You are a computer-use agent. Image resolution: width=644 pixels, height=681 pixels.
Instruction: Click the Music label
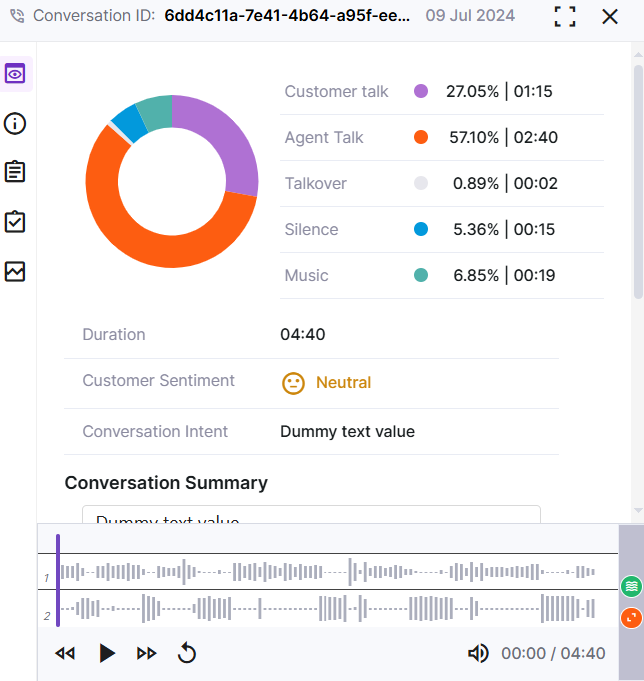[307, 275]
